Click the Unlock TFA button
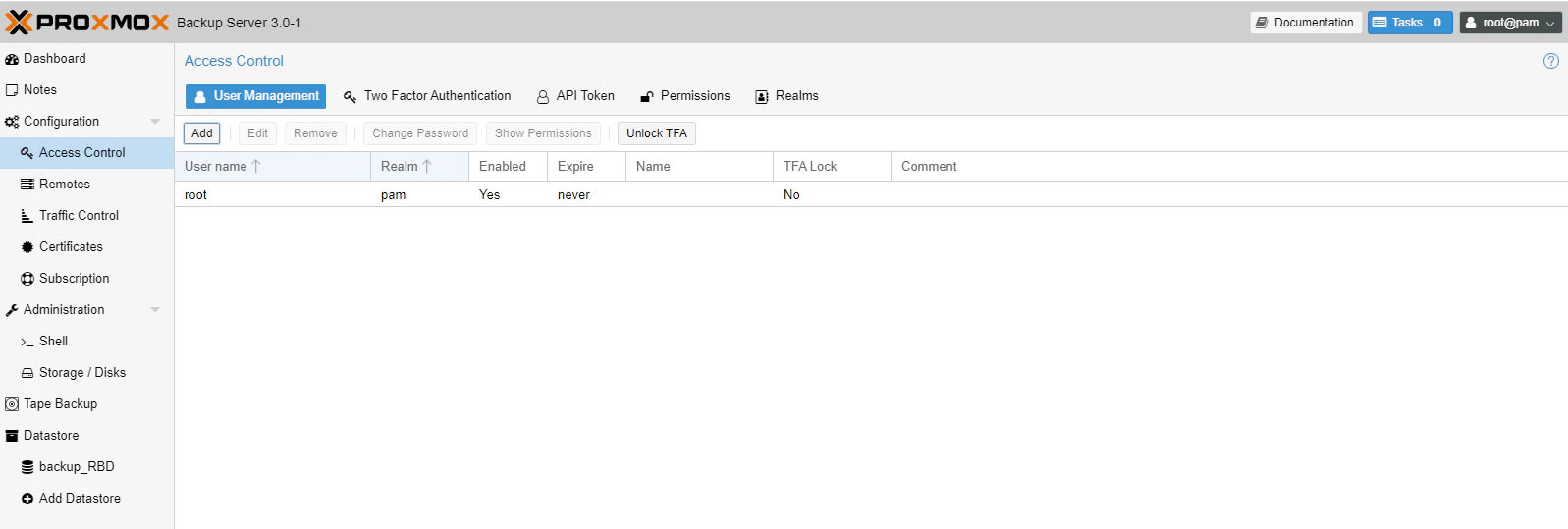The height and width of the screenshot is (529, 1568). (657, 133)
